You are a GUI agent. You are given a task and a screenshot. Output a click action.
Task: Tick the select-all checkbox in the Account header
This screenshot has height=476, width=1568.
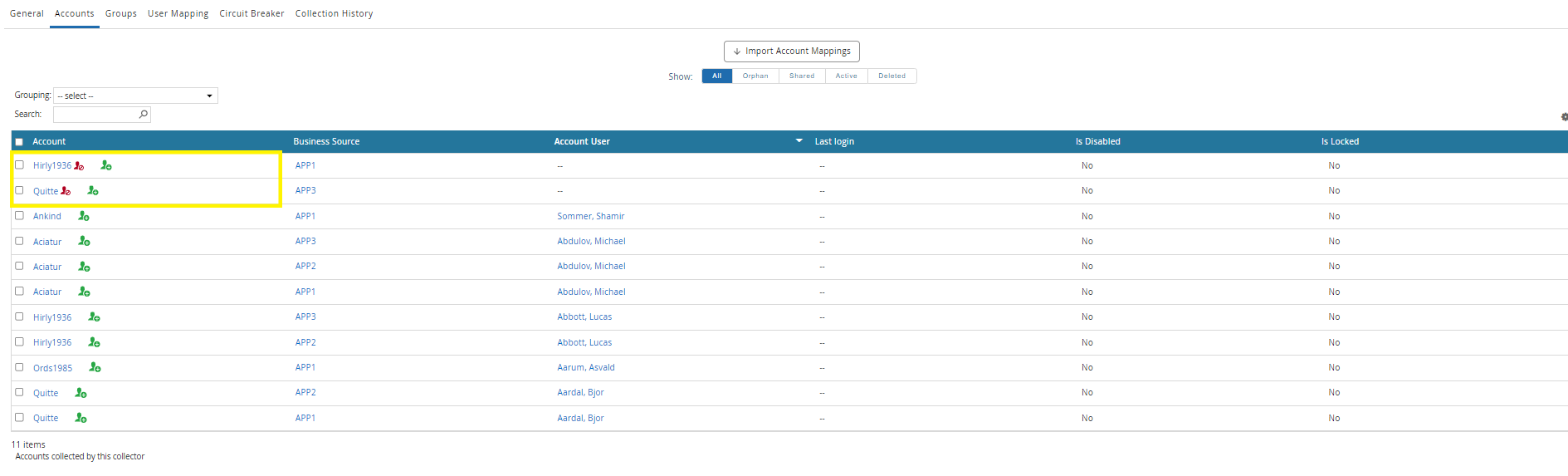coord(19,142)
